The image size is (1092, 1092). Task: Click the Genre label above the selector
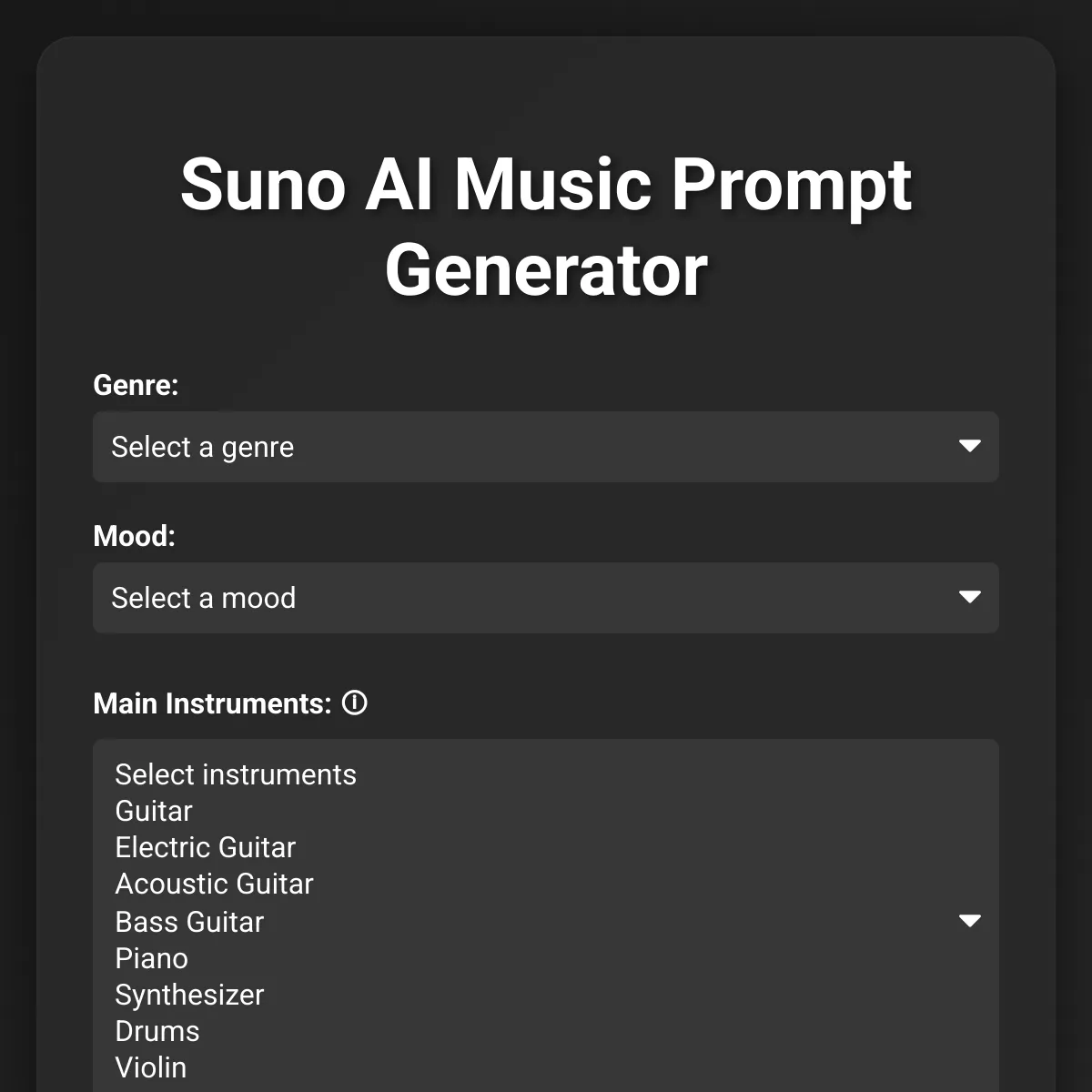pyautogui.click(x=136, y=385)
